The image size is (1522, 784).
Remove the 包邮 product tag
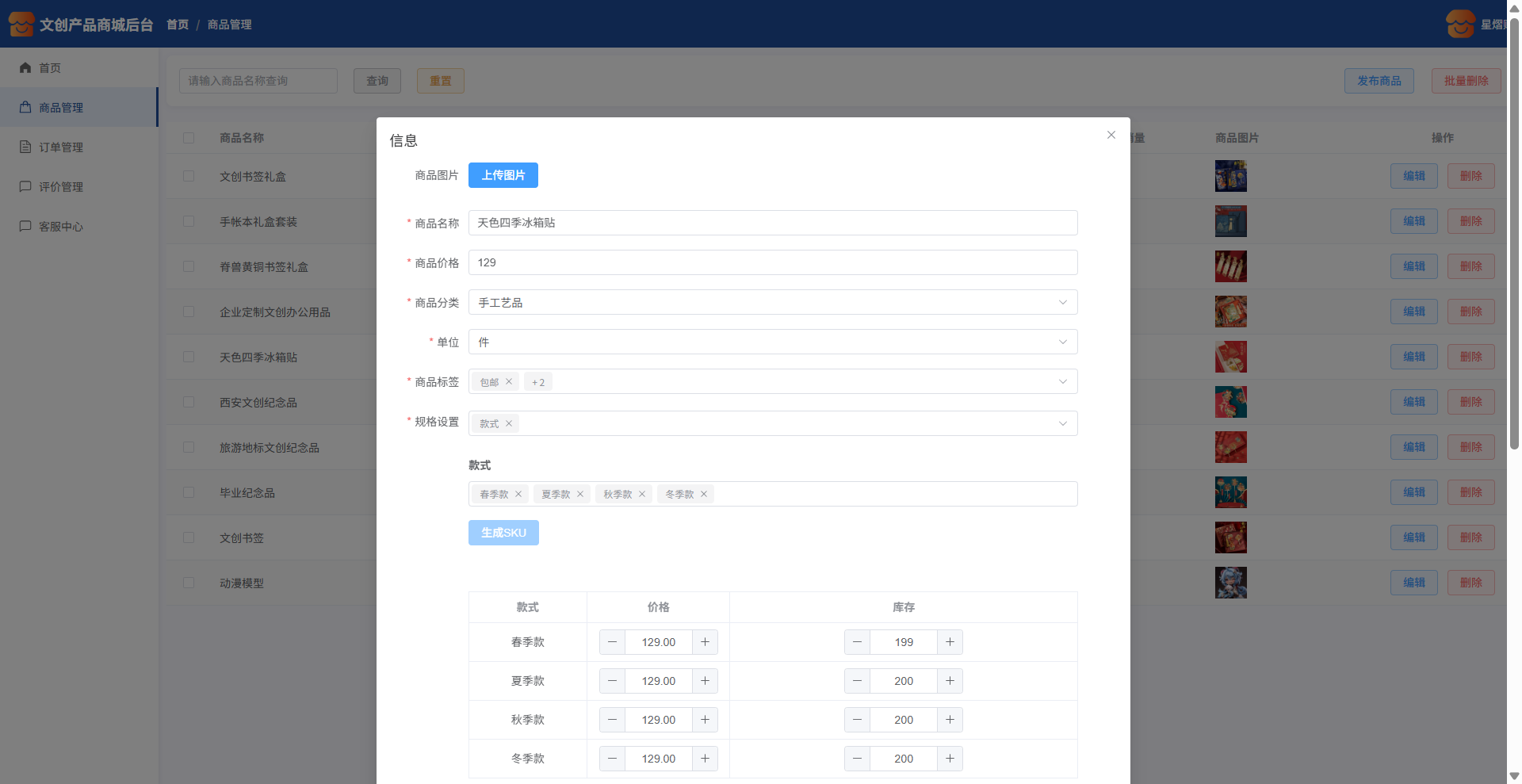click(509, 382)
